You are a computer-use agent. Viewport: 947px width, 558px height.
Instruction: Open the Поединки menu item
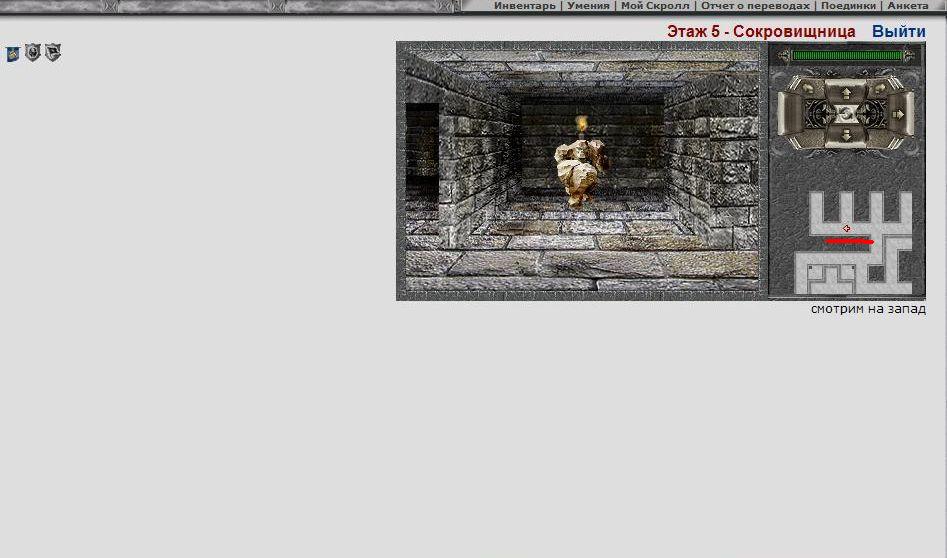point(848,5)
